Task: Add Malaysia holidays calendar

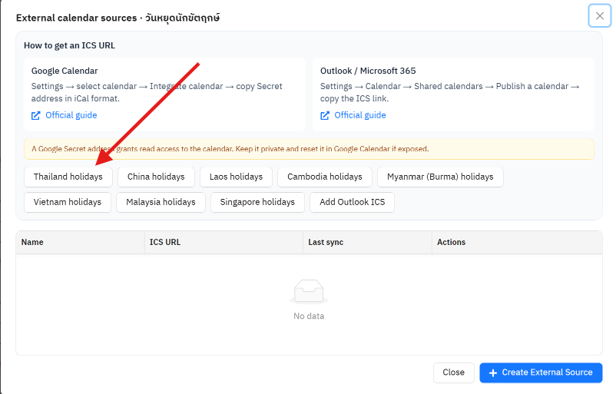Action: click(161, 202)
